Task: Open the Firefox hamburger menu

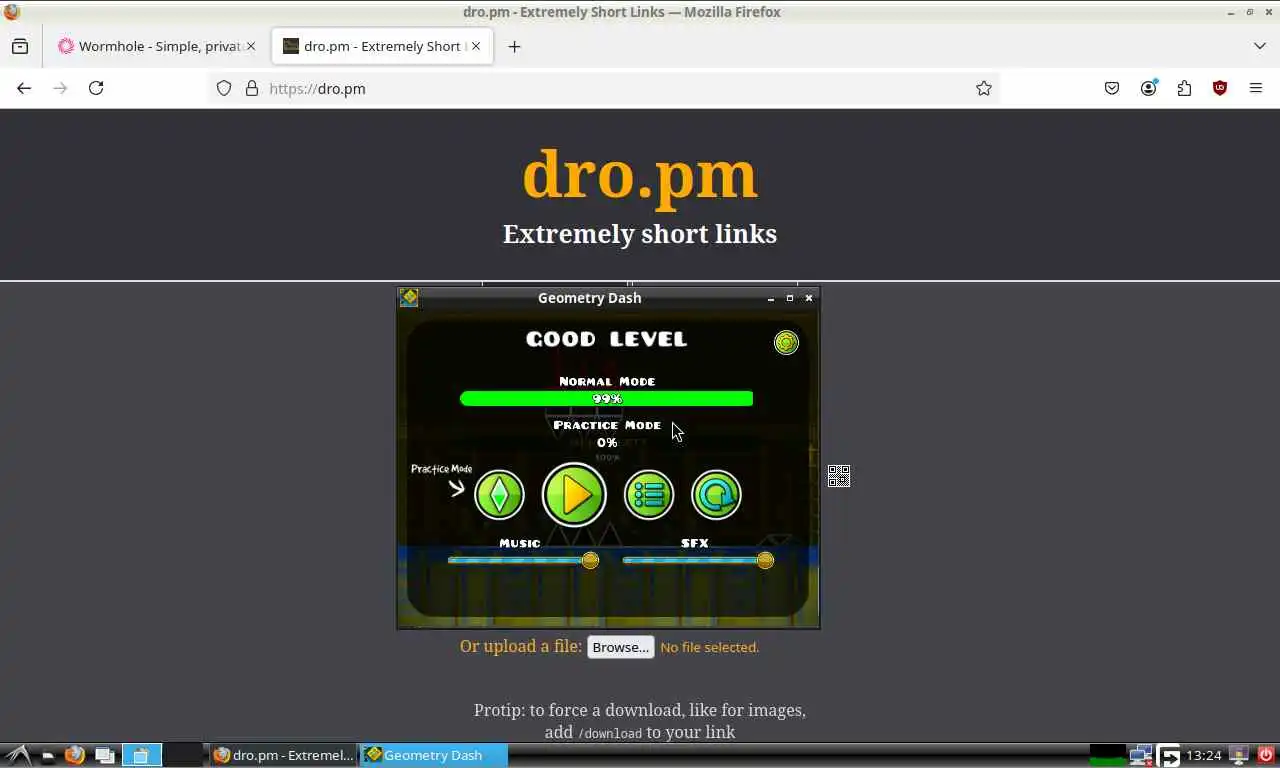Action: pos(1256,88)
